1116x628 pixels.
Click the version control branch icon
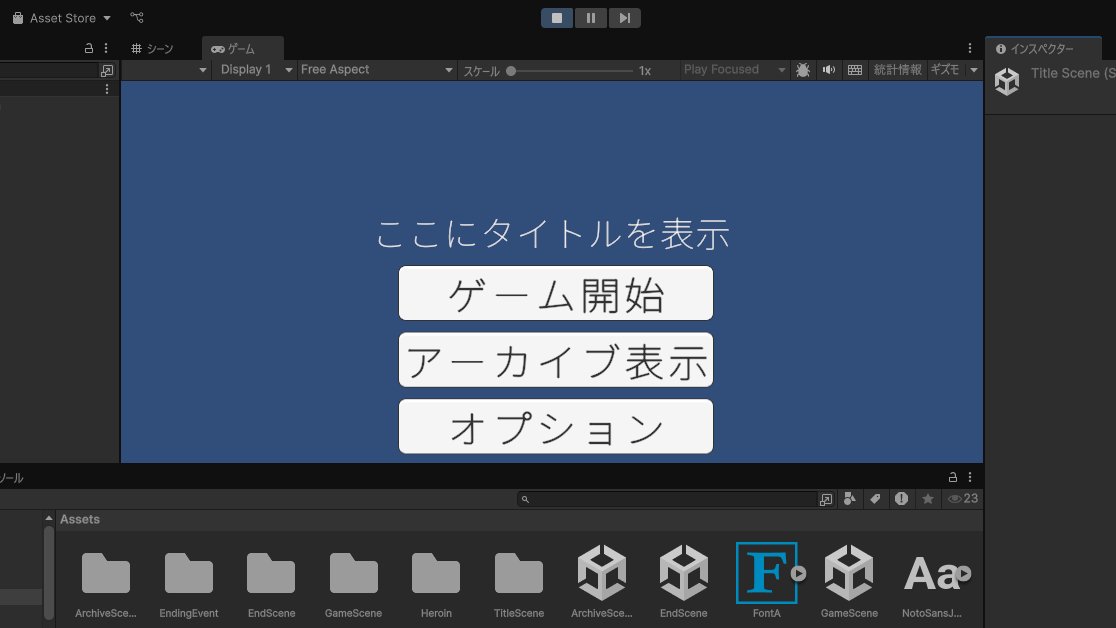tap(137, 18)
